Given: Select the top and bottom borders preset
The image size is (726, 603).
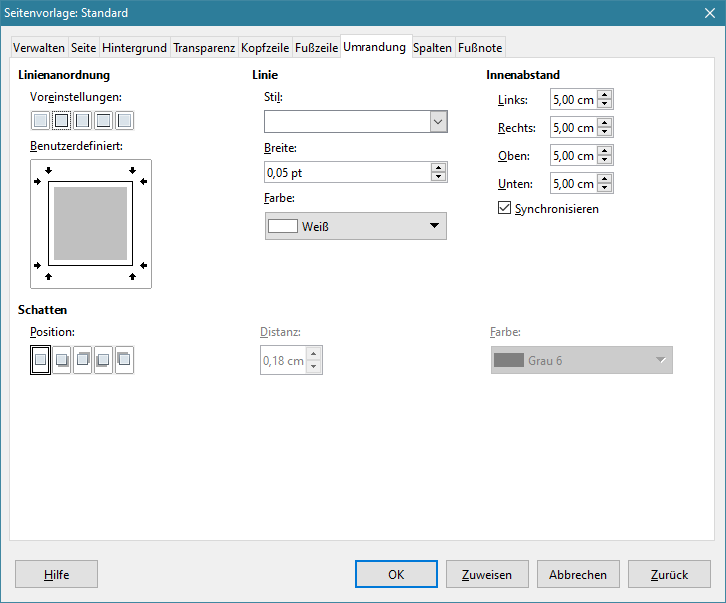Looking at the screenshot, I should click(x=103, y=120).
